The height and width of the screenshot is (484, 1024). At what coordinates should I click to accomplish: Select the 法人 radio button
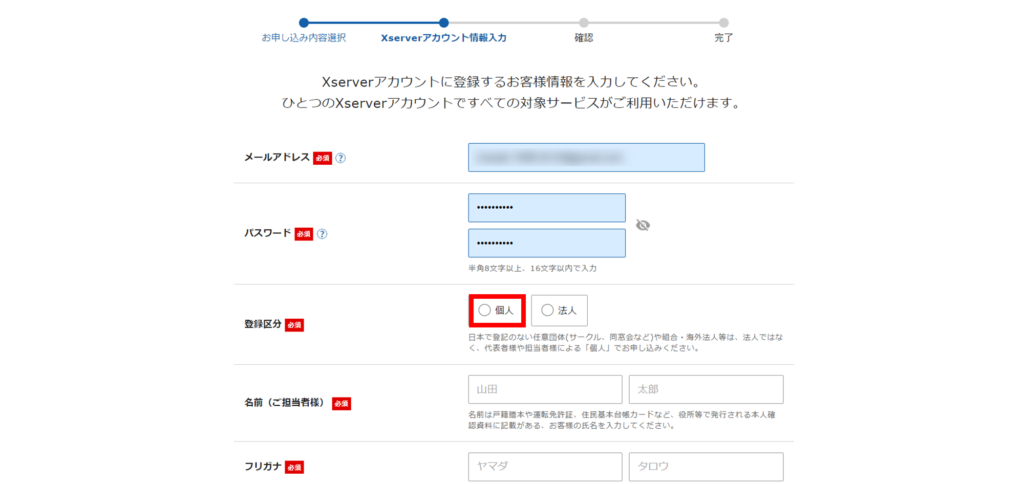[547, 311]
